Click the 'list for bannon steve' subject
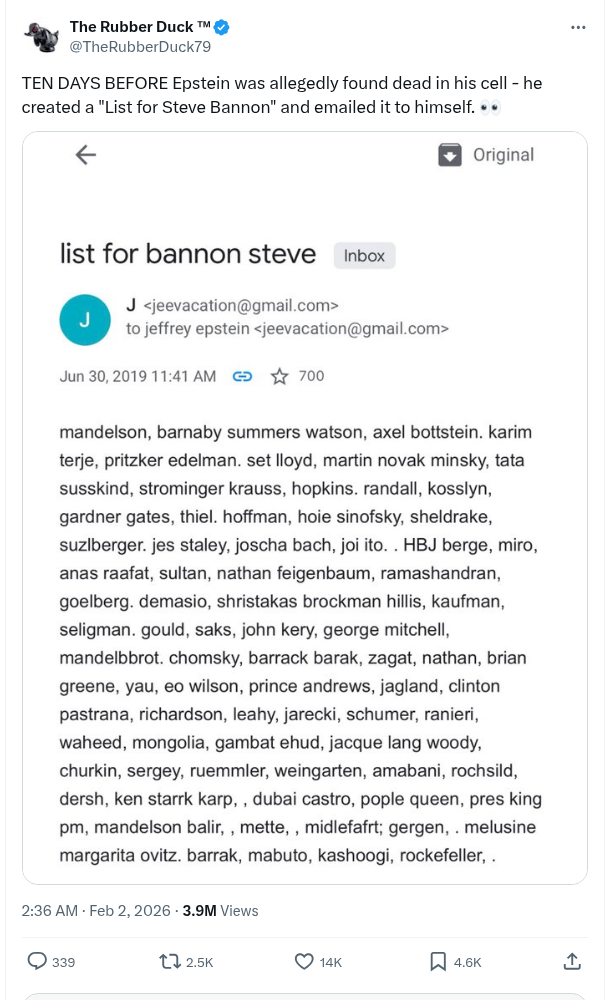Viewport: 608px width, 1000px height. point(188,254)
